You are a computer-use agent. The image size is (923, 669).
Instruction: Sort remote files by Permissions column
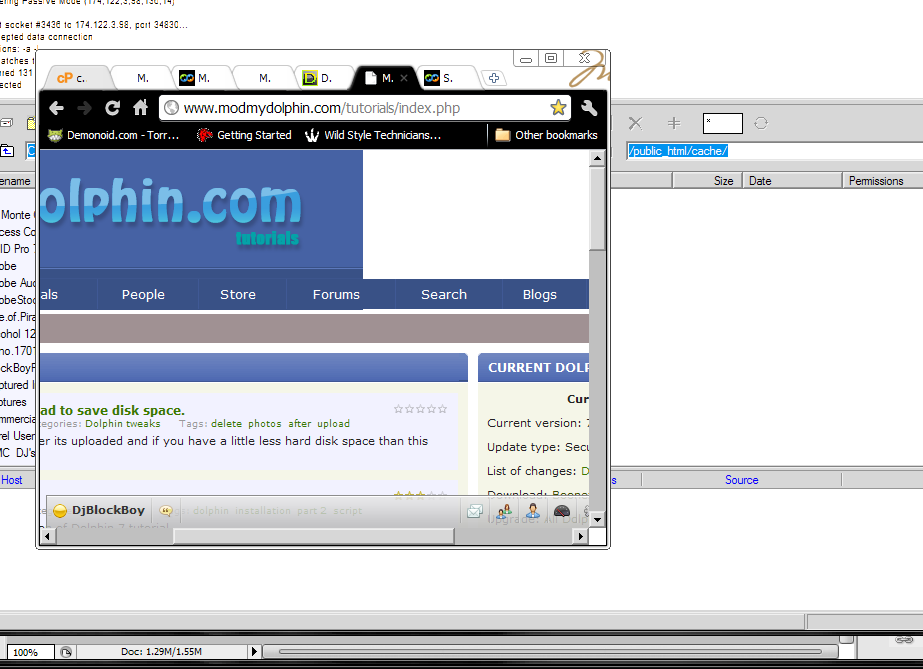coord(882,181)
